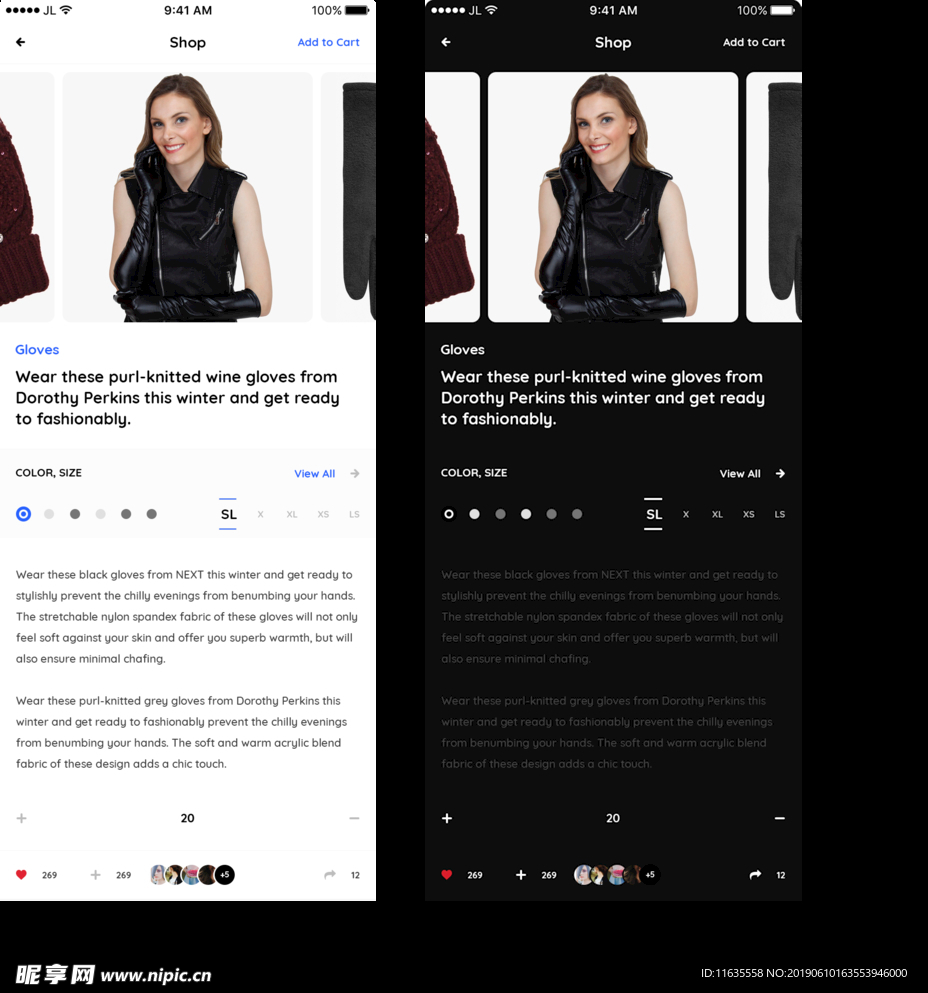Pick the last dark gray color dot in light theme
The image size is (928, 993).
[152, 514]
